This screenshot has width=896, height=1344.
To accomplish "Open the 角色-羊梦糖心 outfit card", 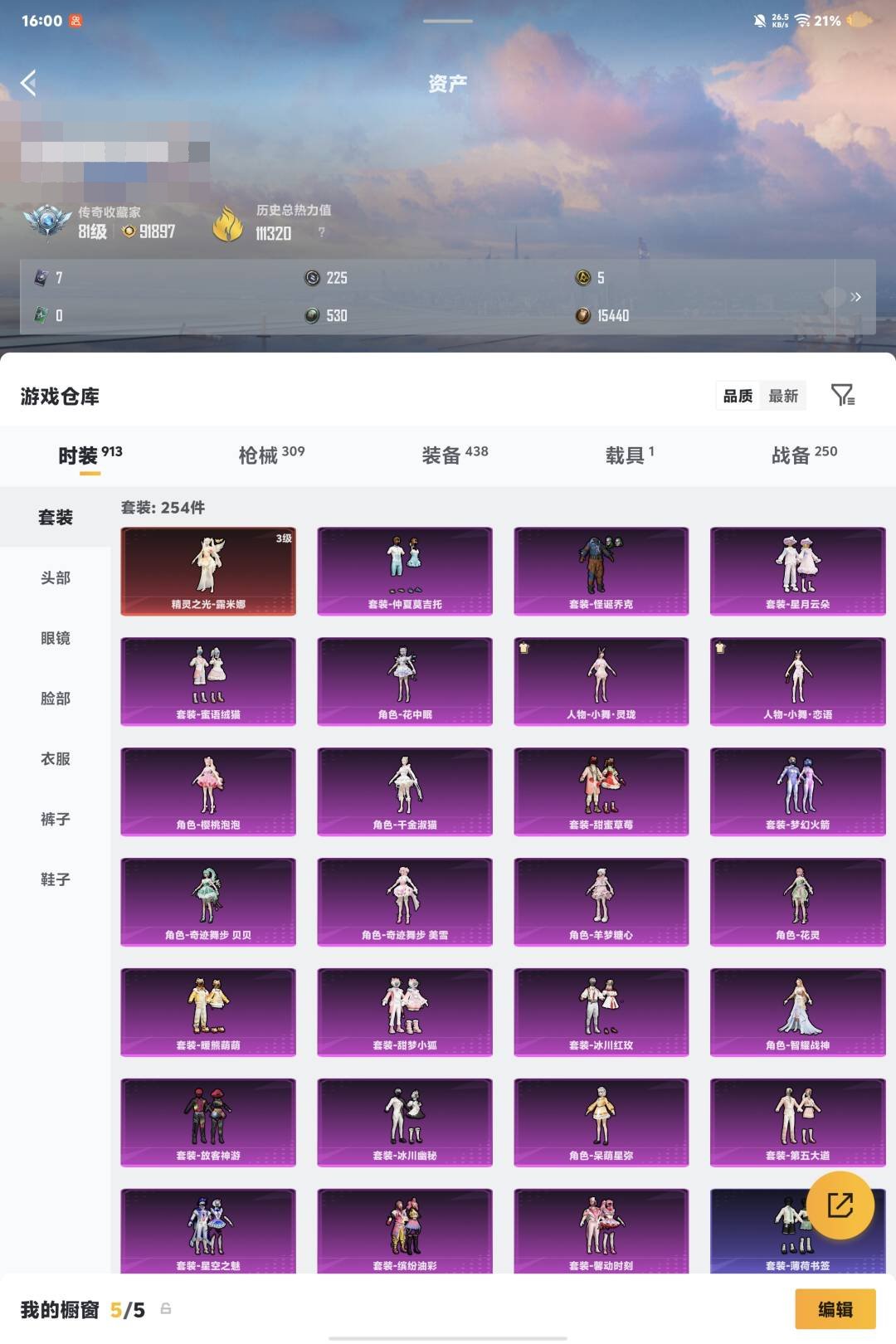I will [x=601, y=903].
